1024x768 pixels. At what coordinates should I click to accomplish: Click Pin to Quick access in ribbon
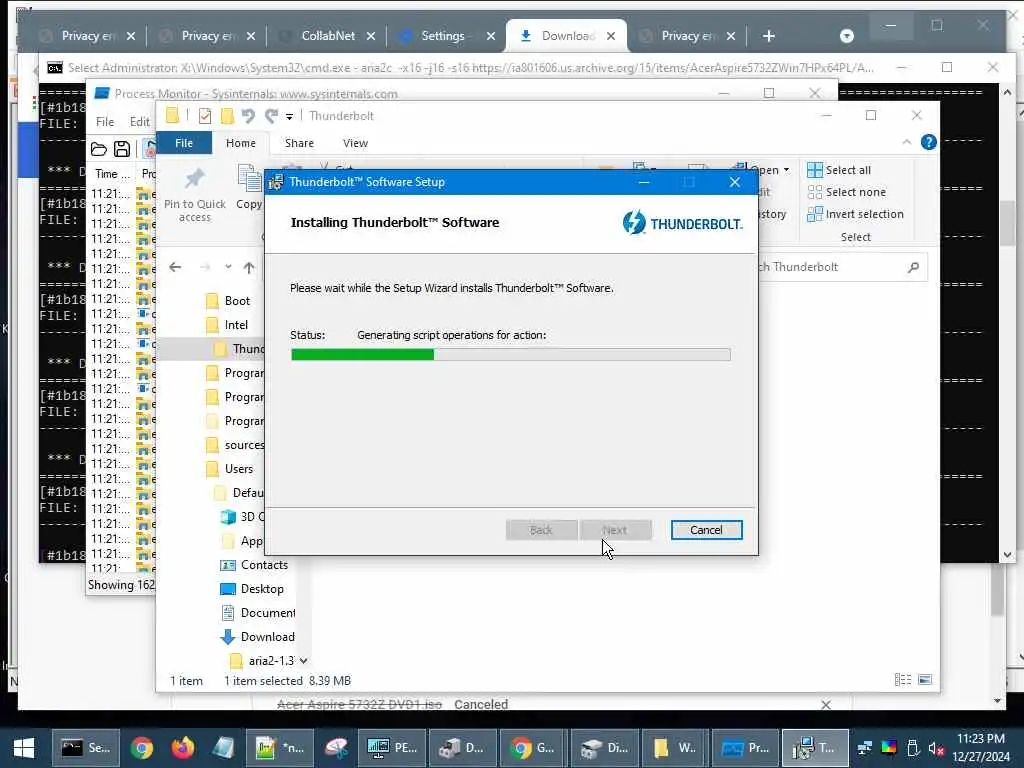(x=195, y=195)
